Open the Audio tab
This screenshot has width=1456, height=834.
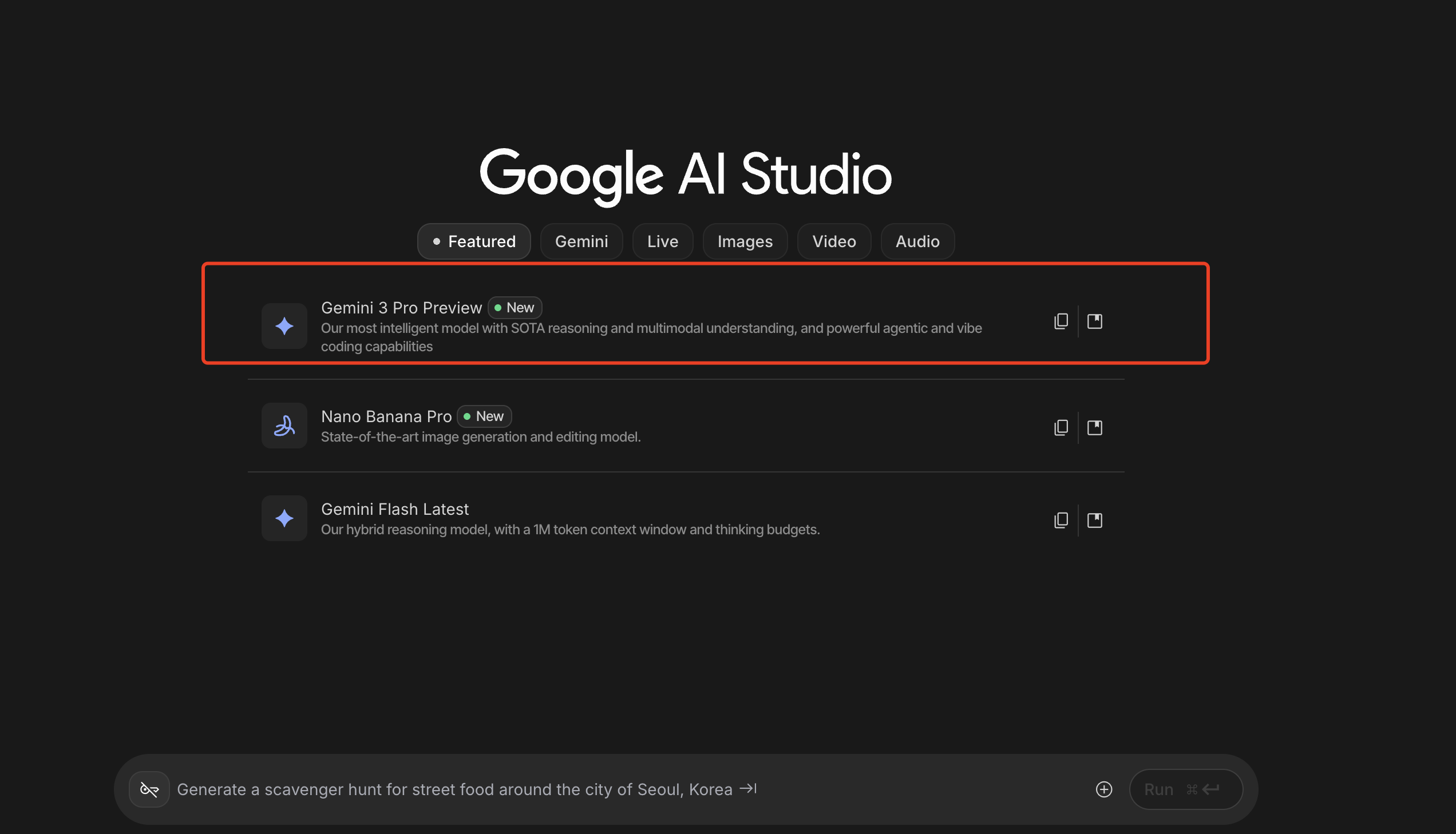[x=917, y=241]
